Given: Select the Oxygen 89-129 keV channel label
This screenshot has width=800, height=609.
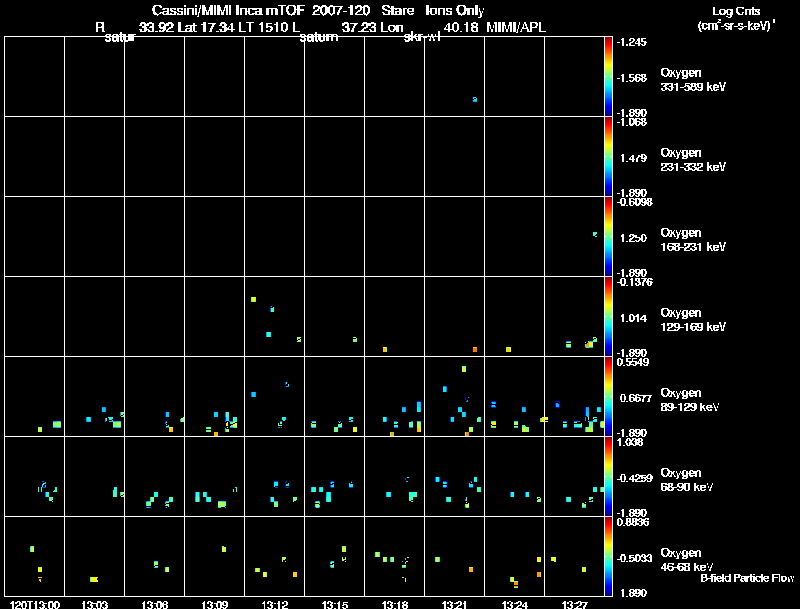Looking at the screenshot, I should (692, 400).
